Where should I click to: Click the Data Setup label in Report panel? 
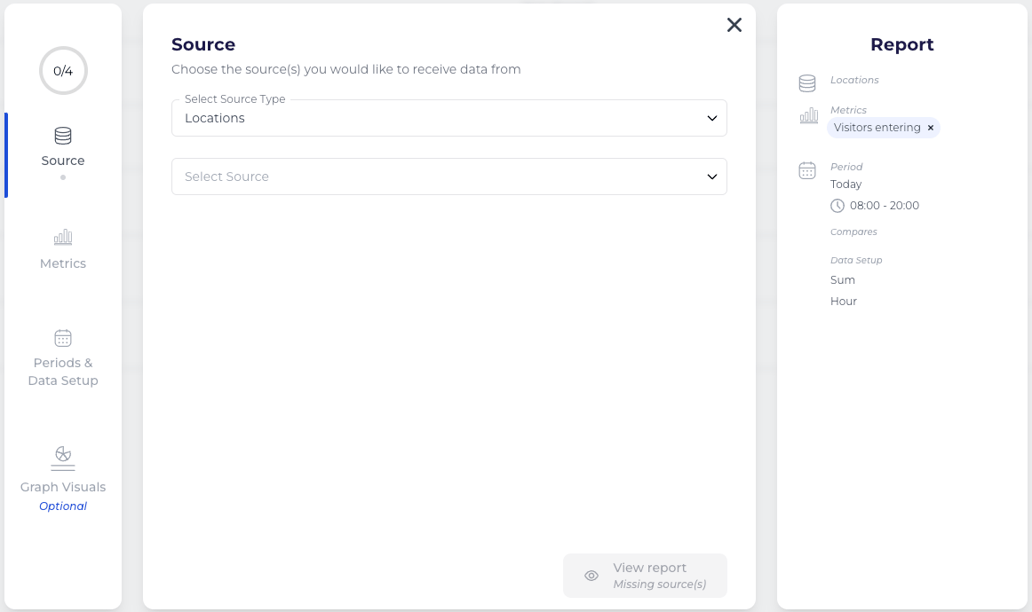click(856, 260)
